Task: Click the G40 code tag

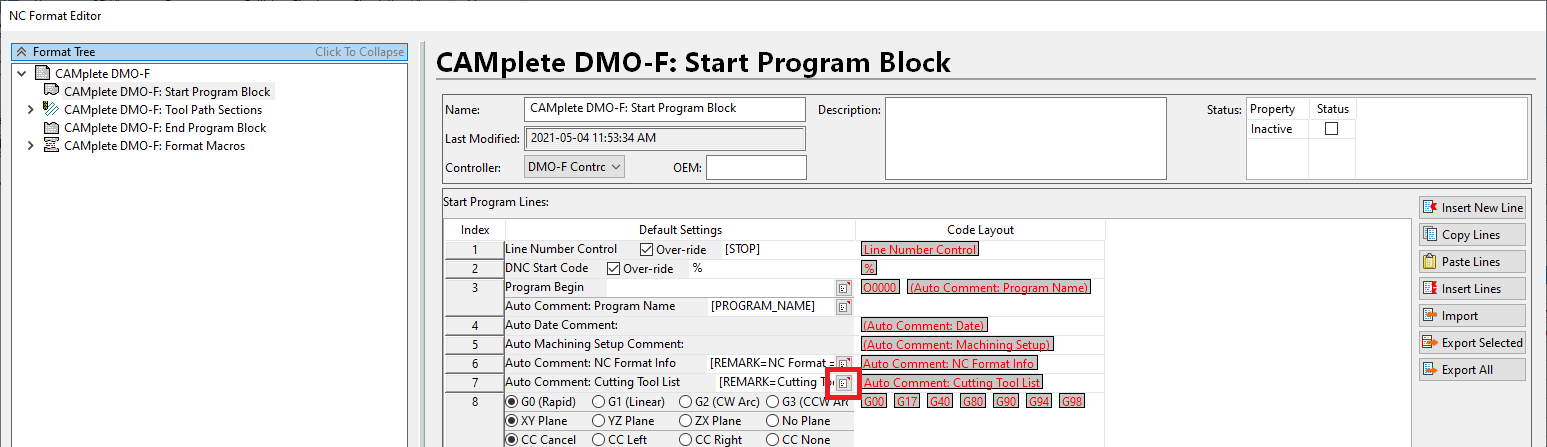Action: (940, 402)
